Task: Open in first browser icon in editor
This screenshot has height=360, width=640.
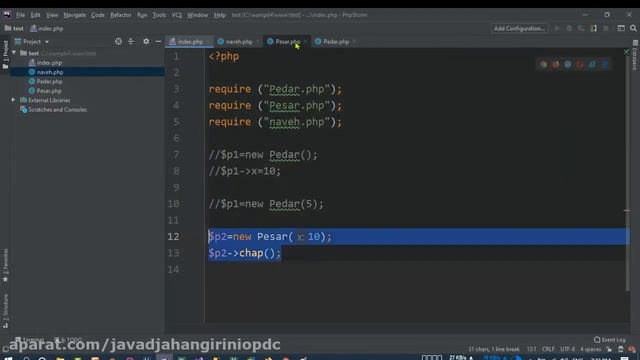Action: (543, 64)
